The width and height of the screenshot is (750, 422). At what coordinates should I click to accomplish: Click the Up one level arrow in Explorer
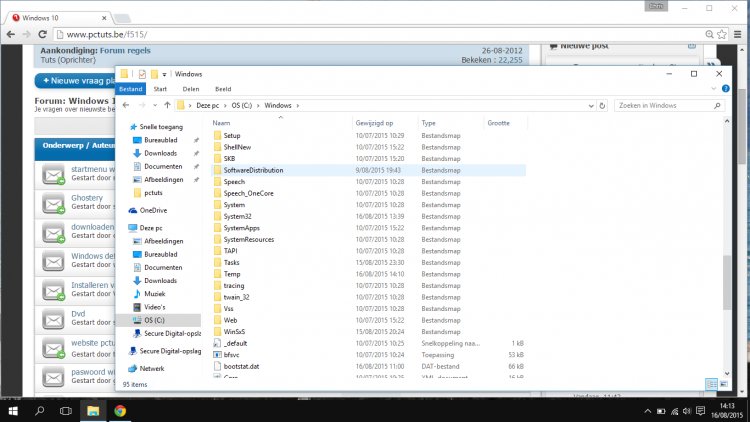point(166,105)
